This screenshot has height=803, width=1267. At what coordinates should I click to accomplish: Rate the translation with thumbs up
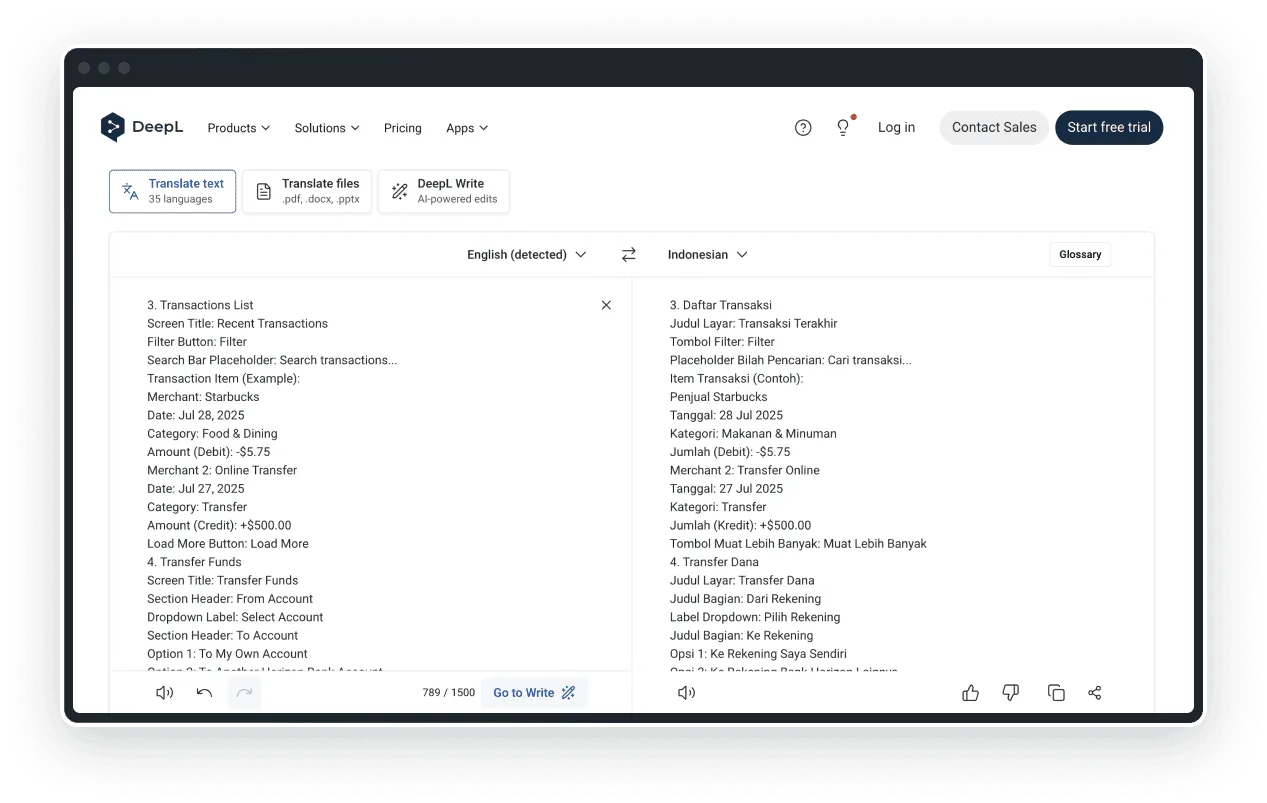(970, 692)
